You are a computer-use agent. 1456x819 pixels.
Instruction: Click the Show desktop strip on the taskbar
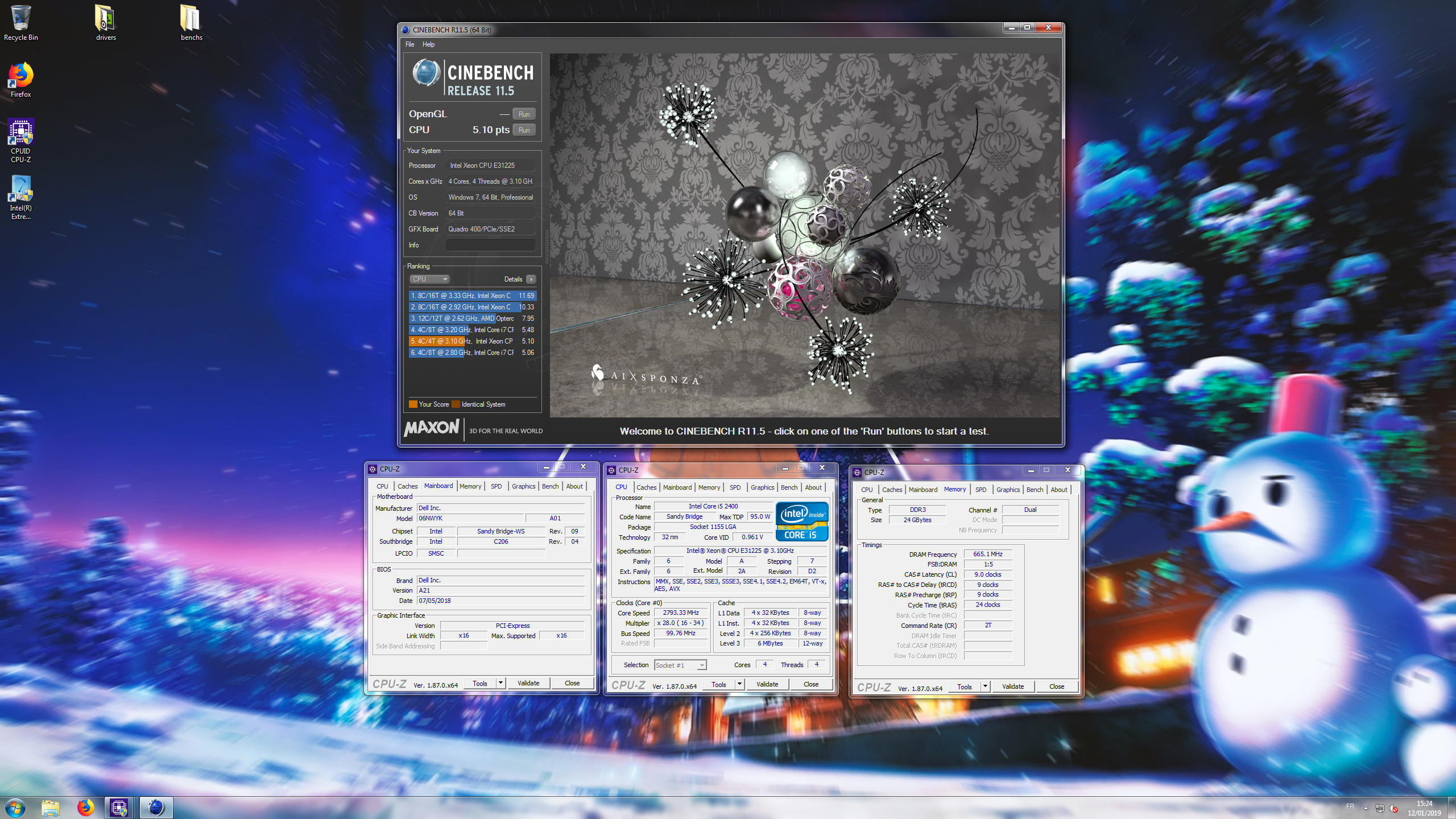click(1452, 808)
